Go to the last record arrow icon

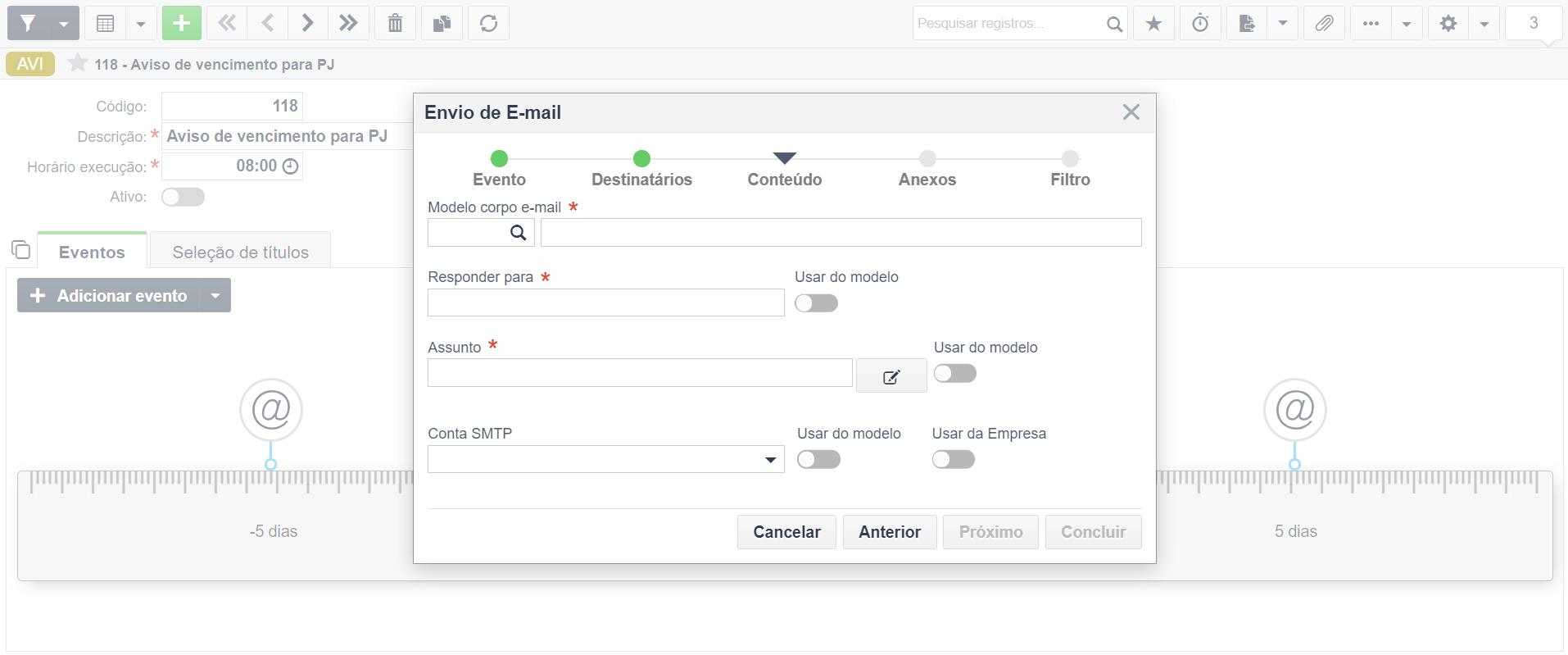coord(348,23)
